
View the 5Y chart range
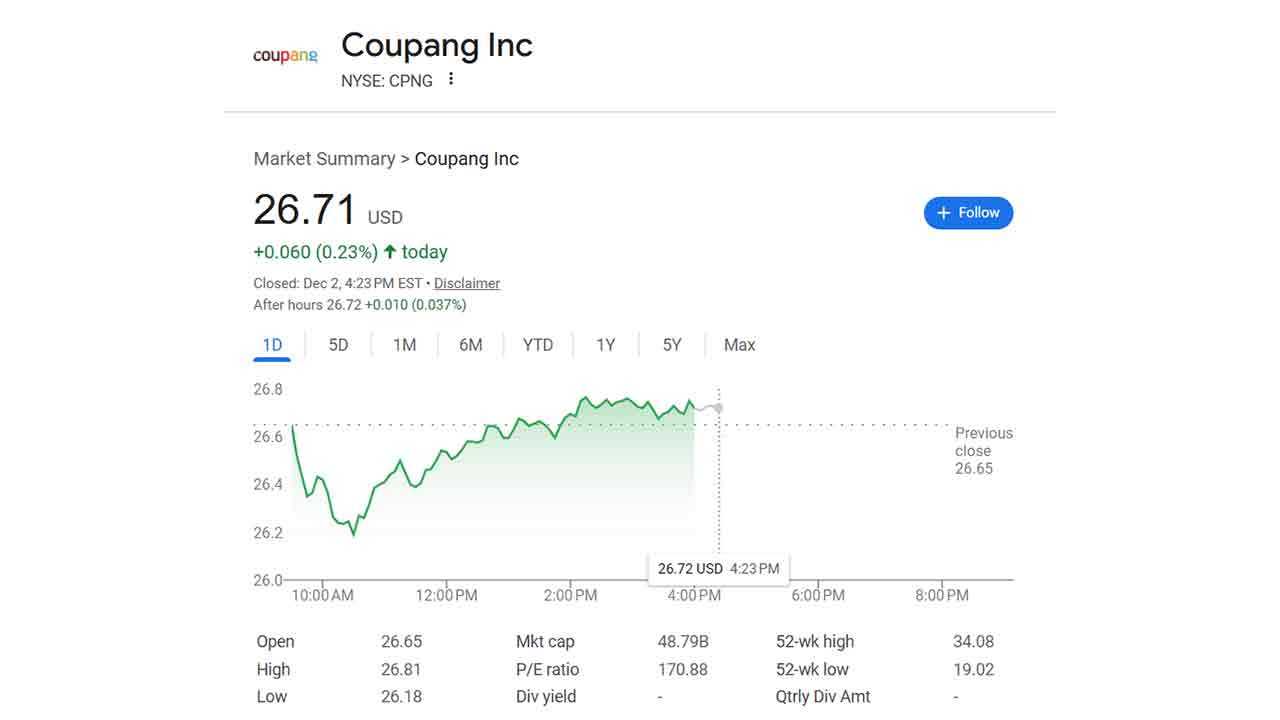click(672, 345)
